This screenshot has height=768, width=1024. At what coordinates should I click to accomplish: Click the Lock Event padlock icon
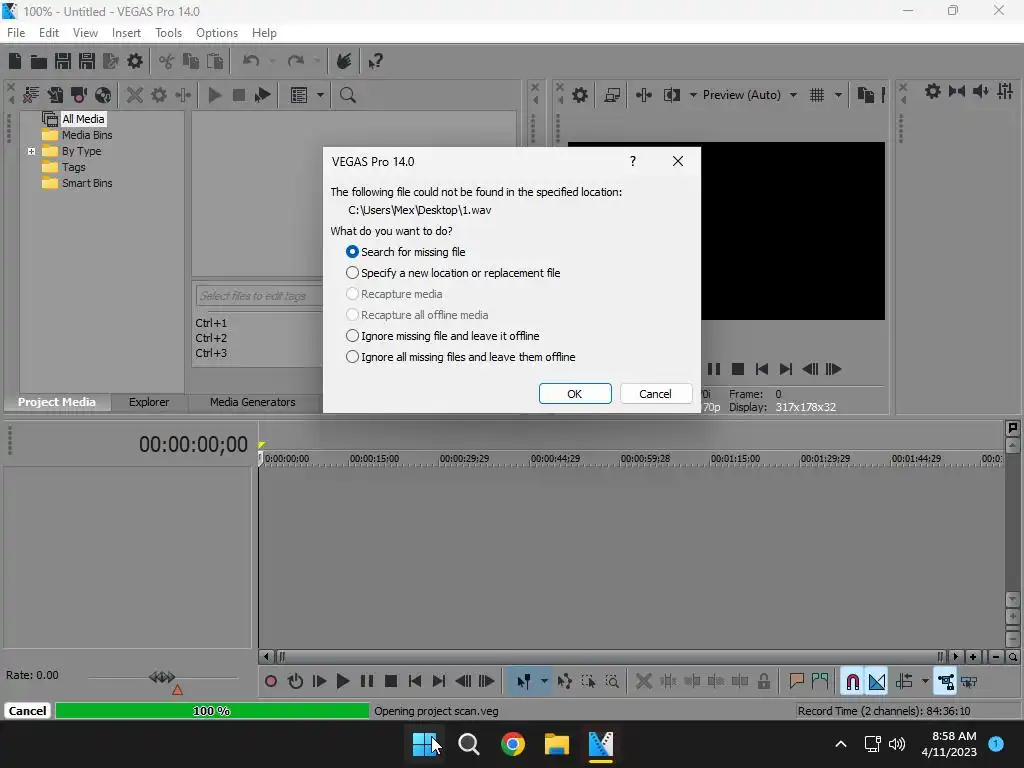[763, 682]
